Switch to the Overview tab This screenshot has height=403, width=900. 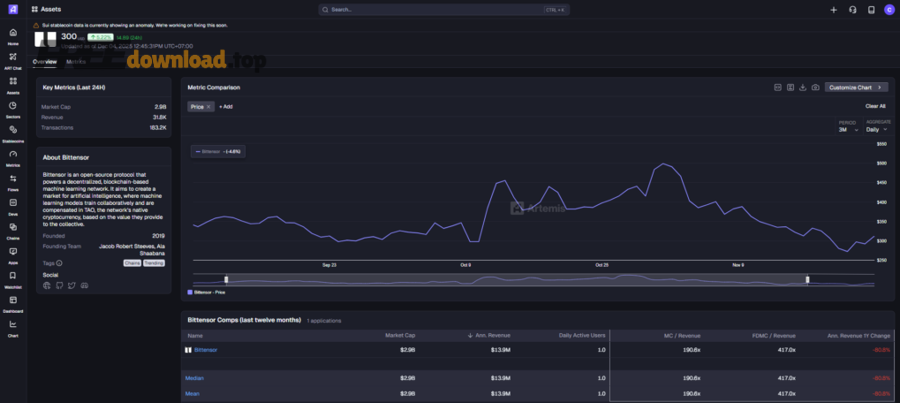tap(44, 61)
